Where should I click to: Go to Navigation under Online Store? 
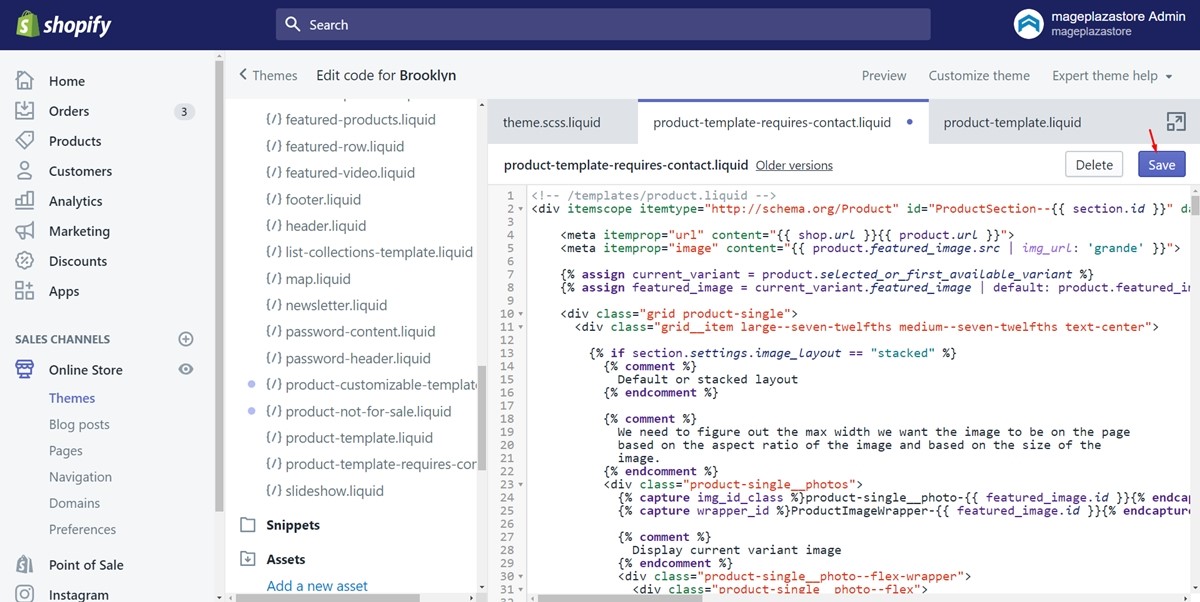(x=80, y=477)
